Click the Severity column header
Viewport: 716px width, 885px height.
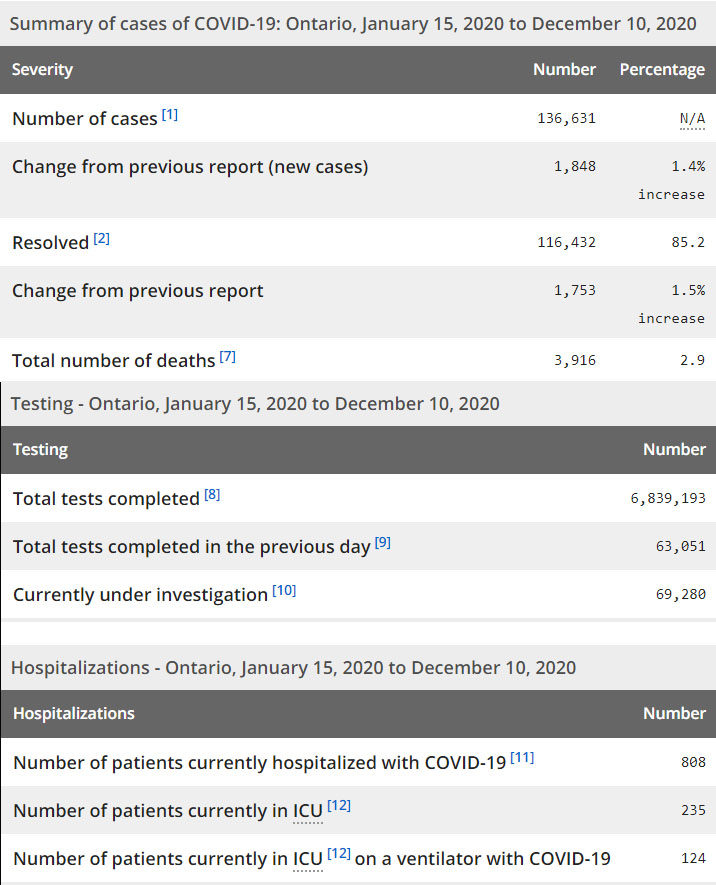(42, 70)
